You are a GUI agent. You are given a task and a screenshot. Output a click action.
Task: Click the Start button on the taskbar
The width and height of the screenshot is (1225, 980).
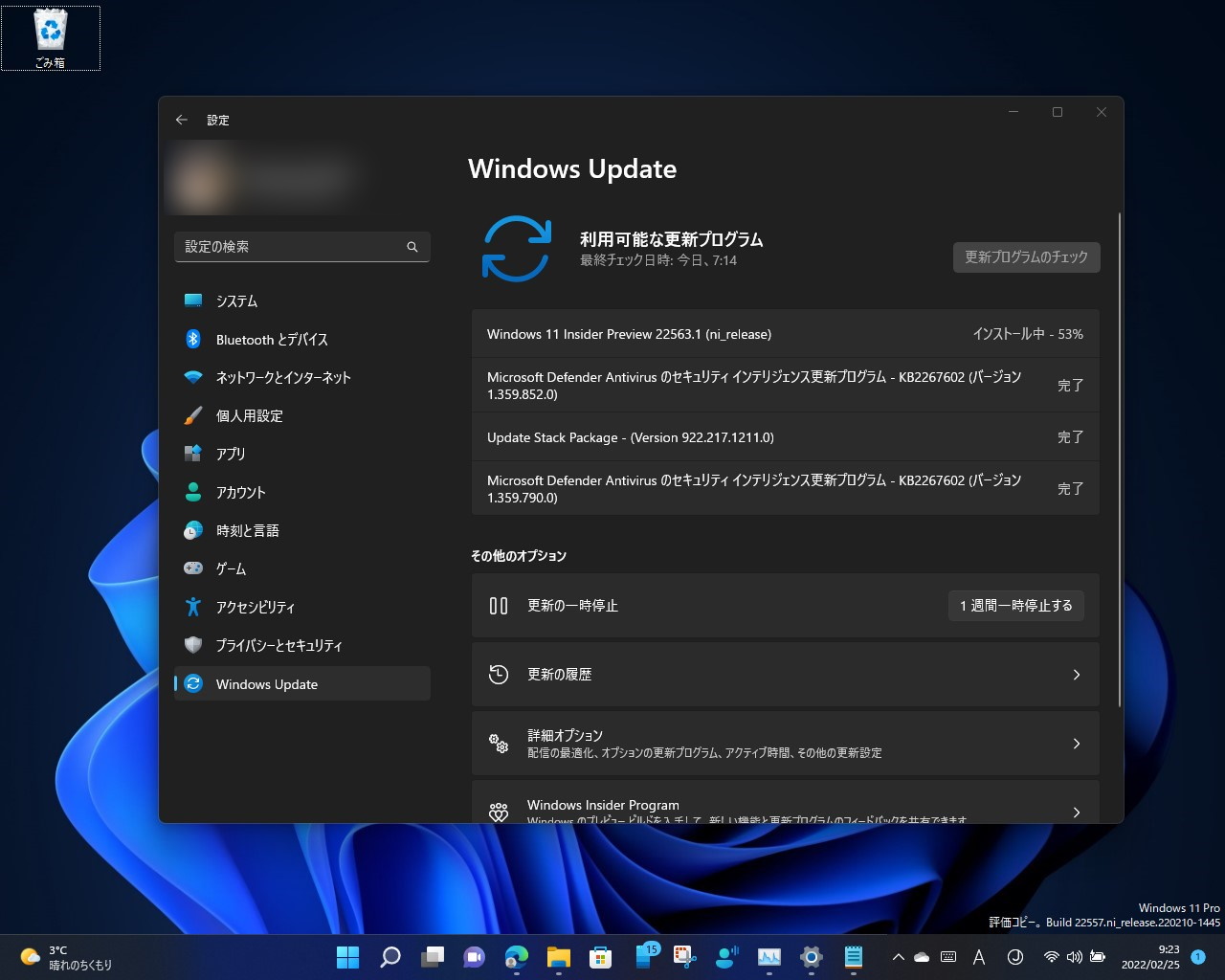[x=346, y=957]
